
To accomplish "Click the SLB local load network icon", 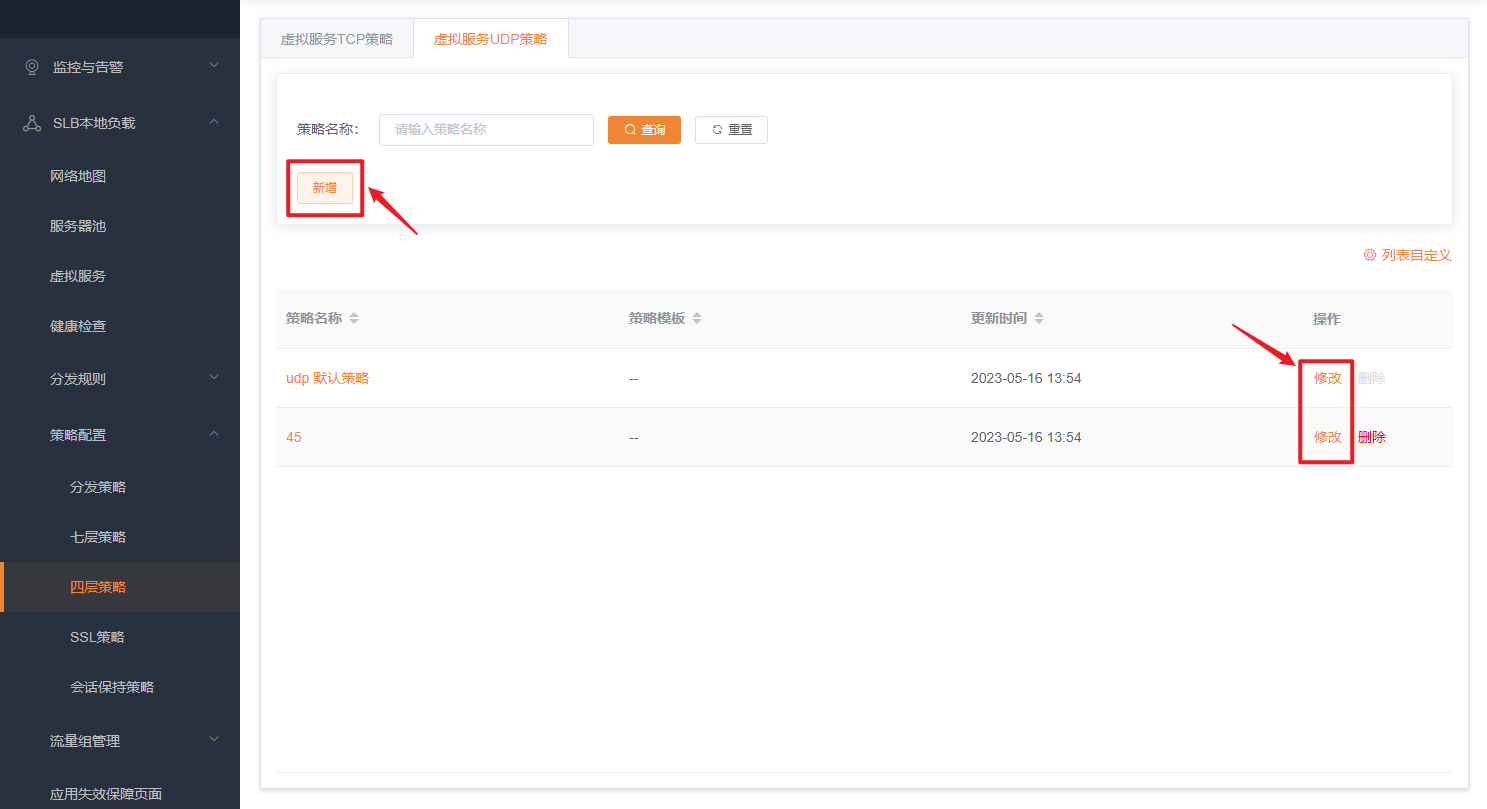I will pyautogui.click(x=32, y=123).
